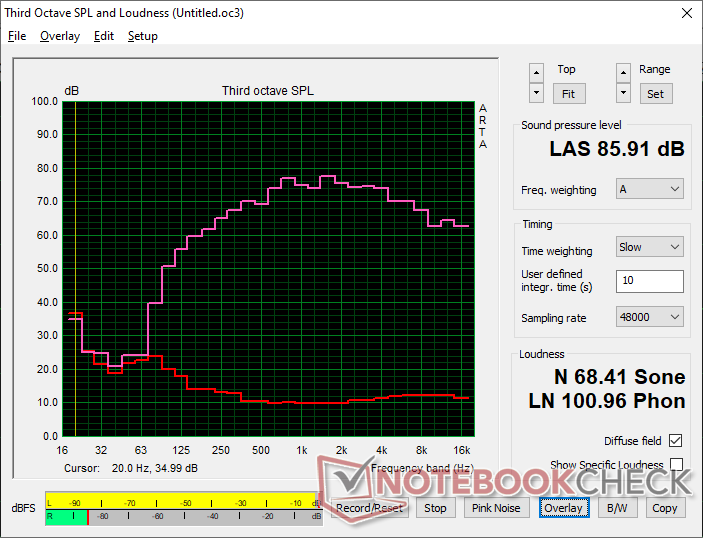Expand the Time weighting dropdown

[x=650, y=247]
